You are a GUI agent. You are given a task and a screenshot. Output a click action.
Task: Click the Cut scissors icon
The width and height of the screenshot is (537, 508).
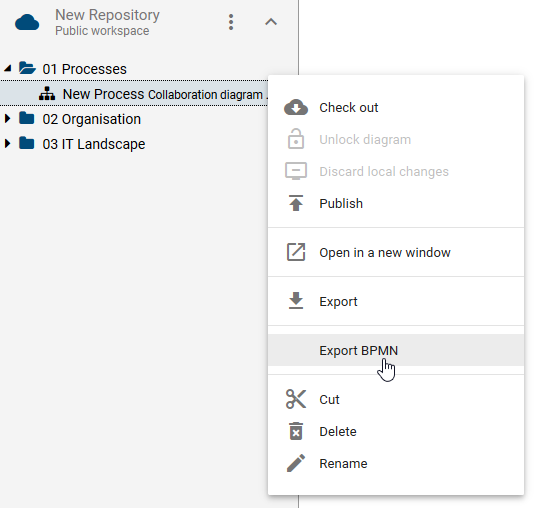pos(296,399)
